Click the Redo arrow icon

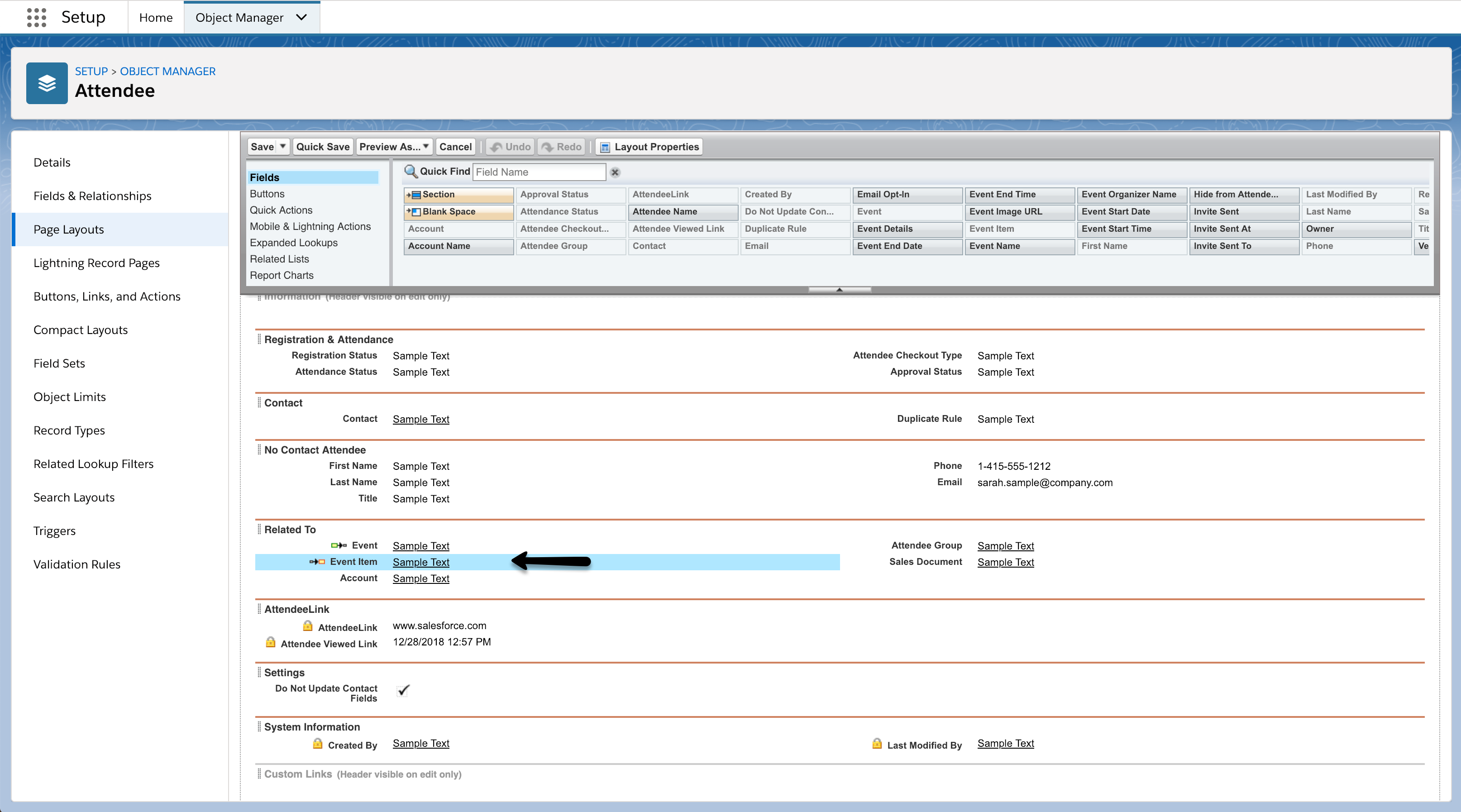click(x=547, y=148)
